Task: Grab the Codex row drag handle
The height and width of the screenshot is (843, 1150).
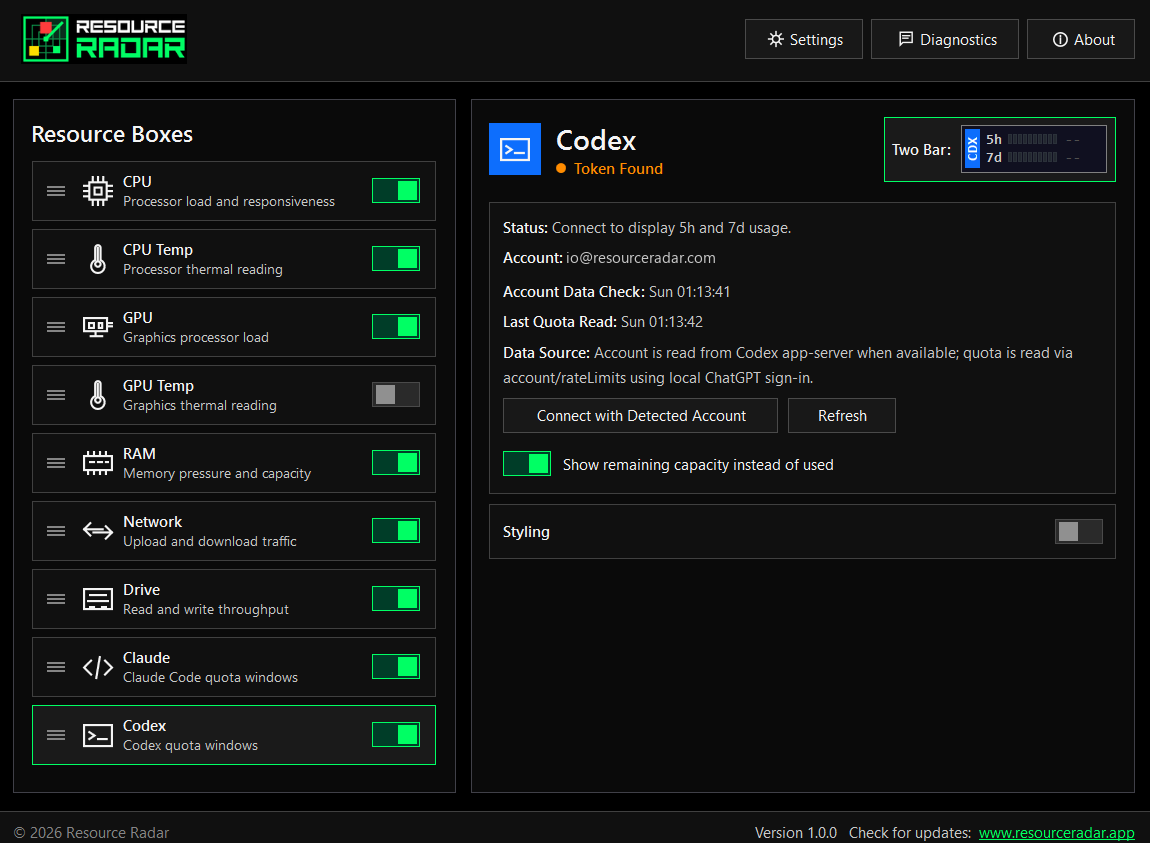Action: (x=56, y=735)
